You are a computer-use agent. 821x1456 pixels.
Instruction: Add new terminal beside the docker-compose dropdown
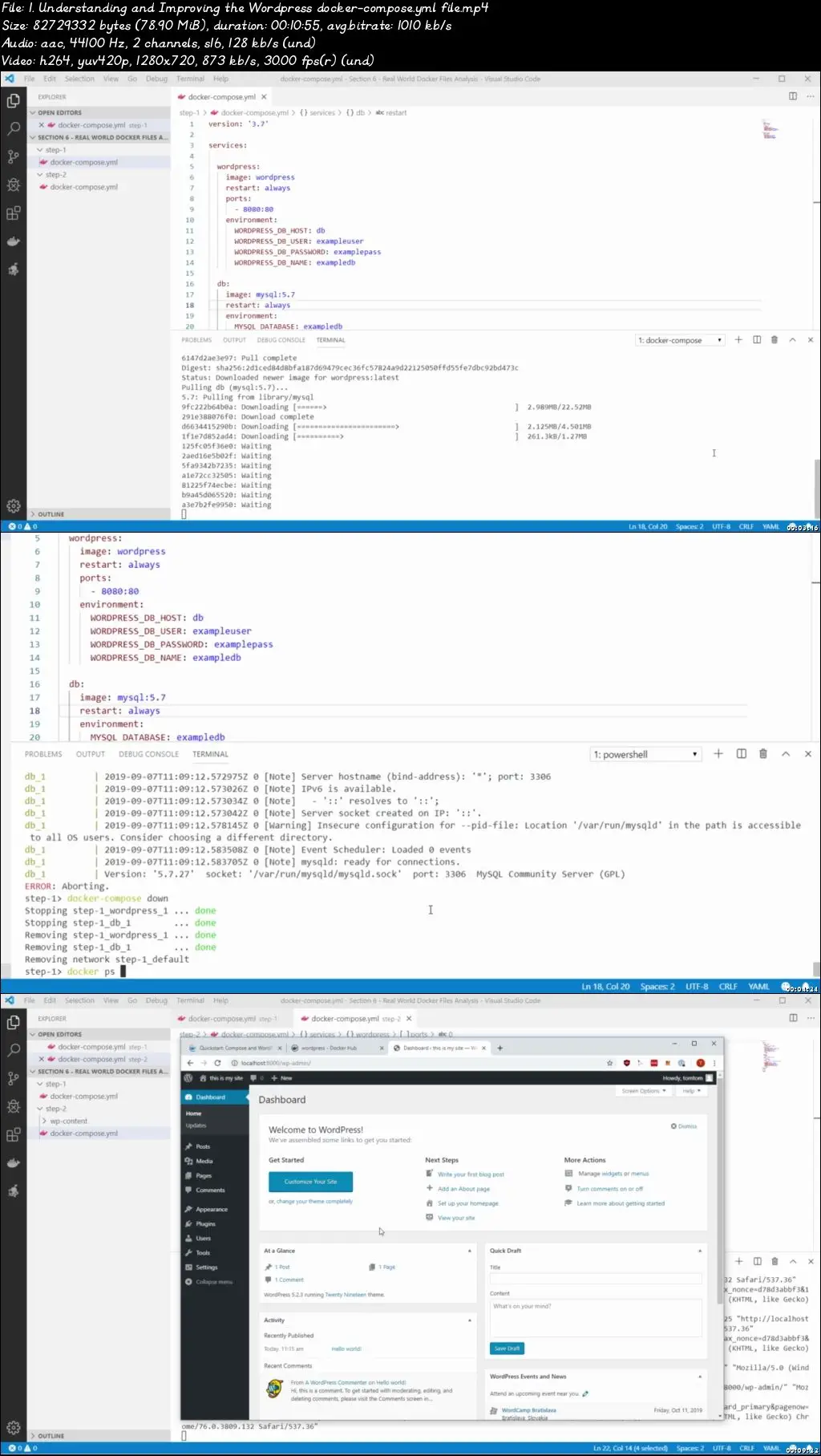click(x=738, y=340)
